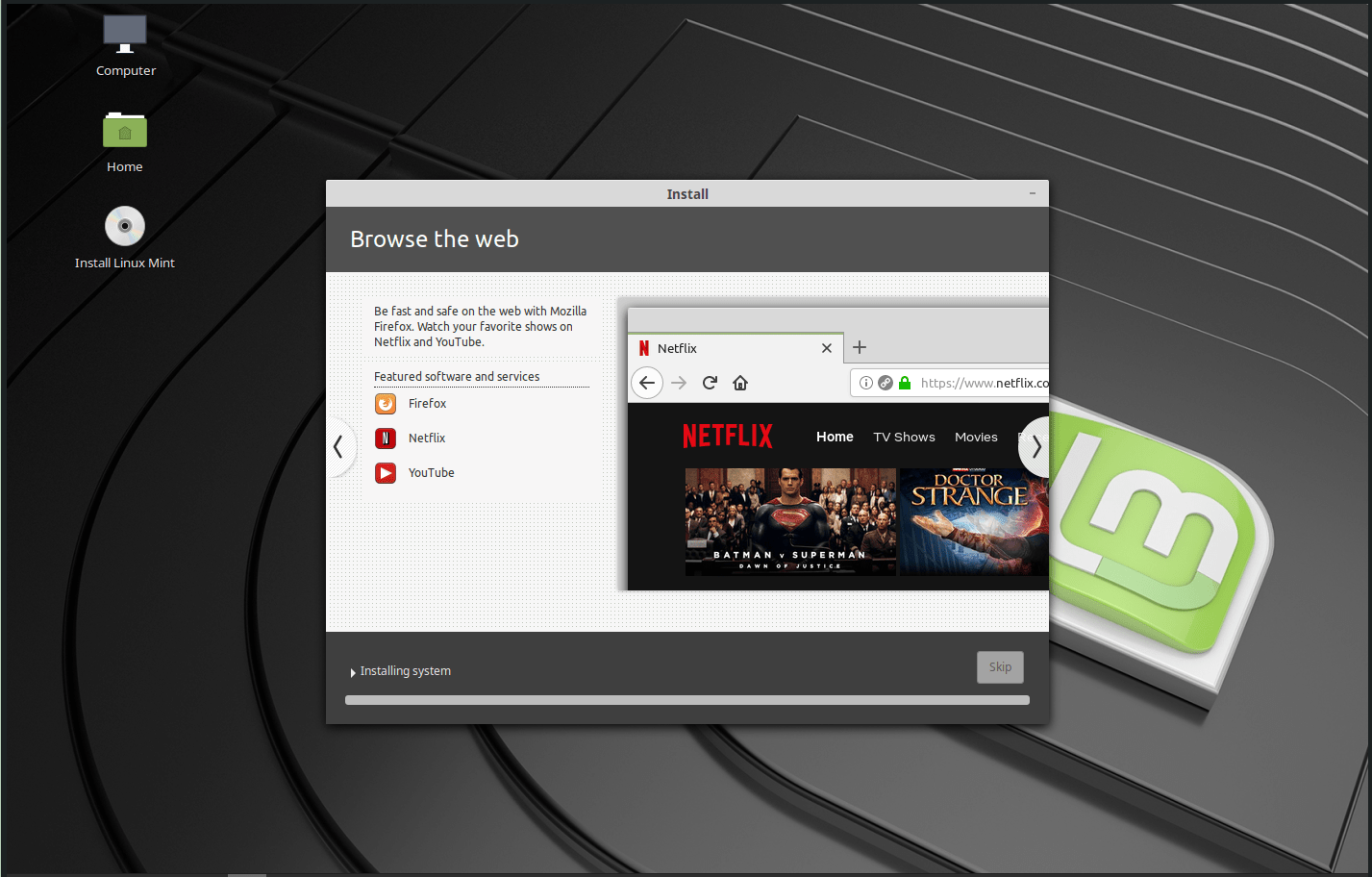Open the Install Linux Mint desktop icon
The height and width of the screenshot is (877, 1372).
coord(124,226)
